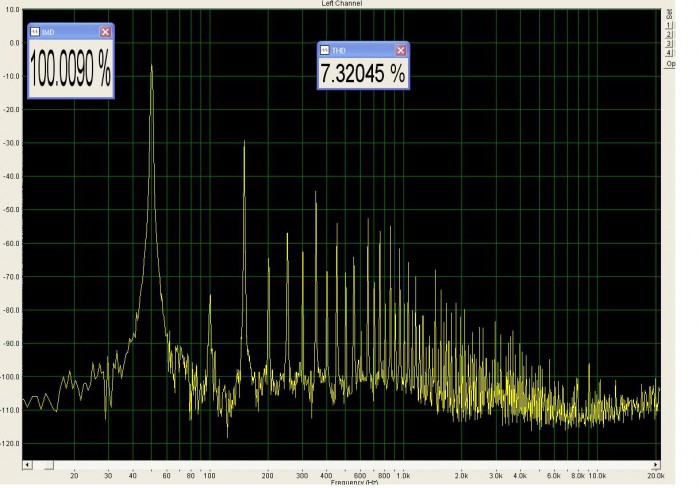Click the scrollbar right arrow
700x488 pixels.
(656, 465)
